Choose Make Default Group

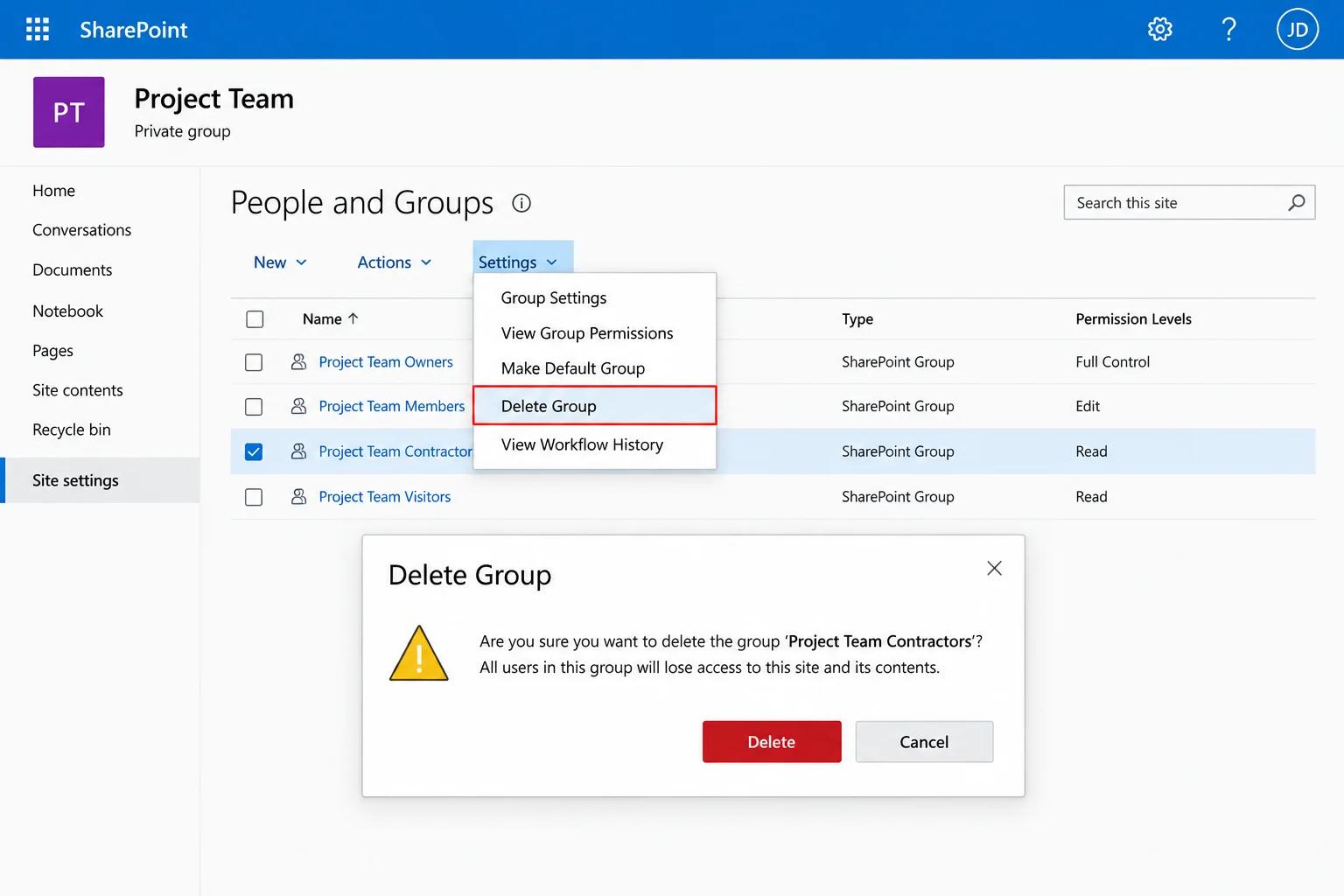[x=595, y=368]
